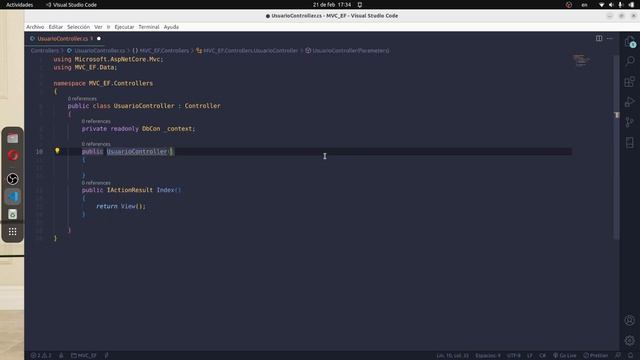The height and width of the screenshot is (360, 640).
Task: Show applications grid in dock
Action: tap(13, 232)
